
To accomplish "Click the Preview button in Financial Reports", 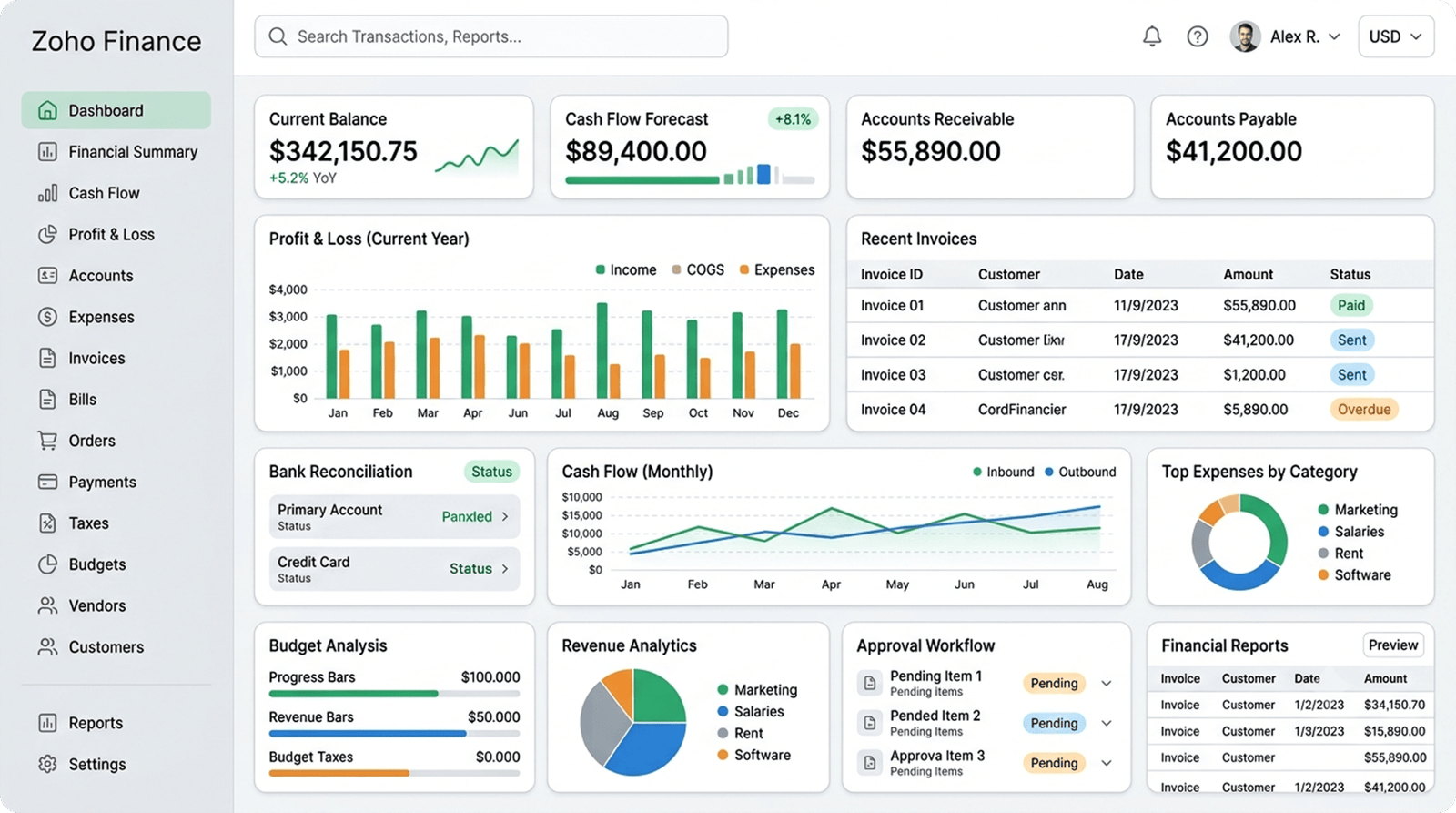I will (1393, 645).
